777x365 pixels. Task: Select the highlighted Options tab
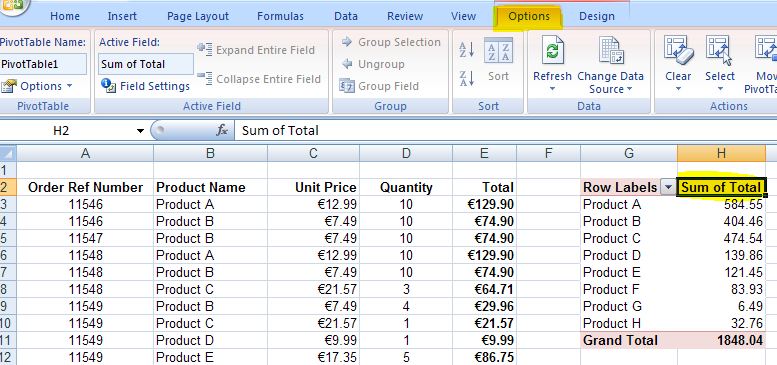(529, 17)
